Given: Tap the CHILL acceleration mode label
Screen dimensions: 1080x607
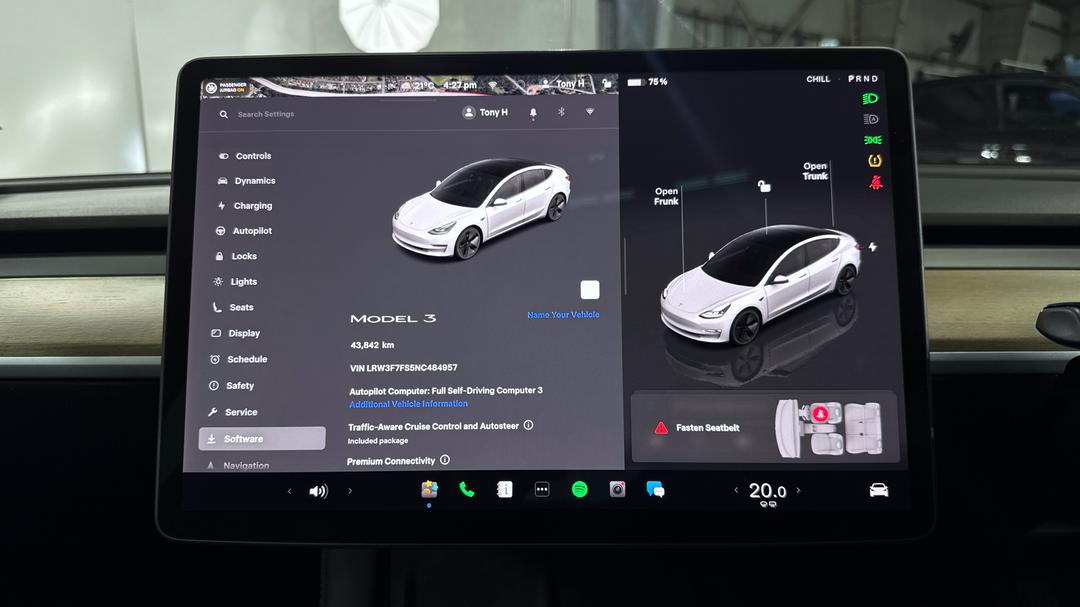Looking at the screenshot, I should tap(818, 79).
